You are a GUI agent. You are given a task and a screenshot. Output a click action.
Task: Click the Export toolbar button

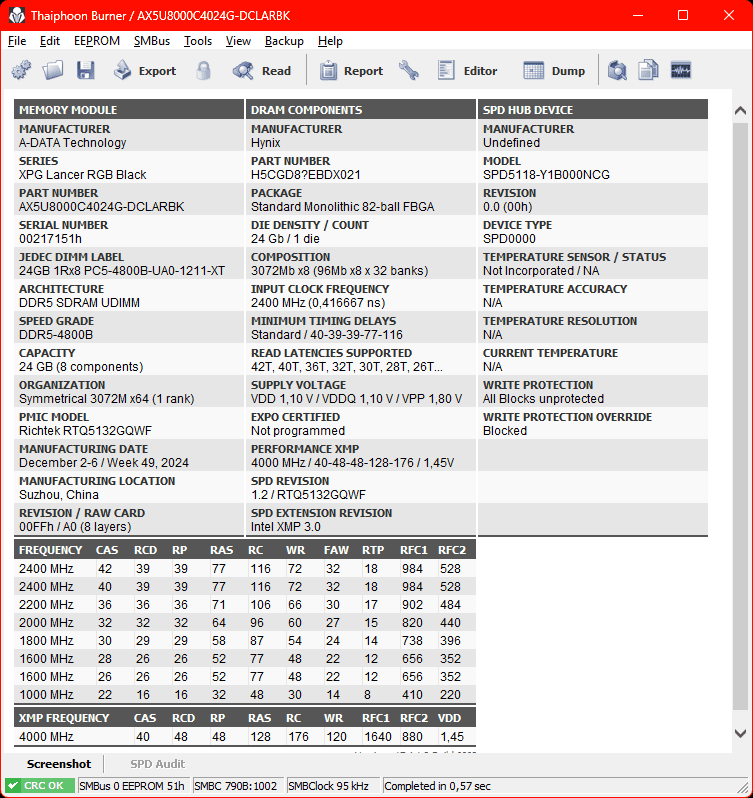point(144,70)
